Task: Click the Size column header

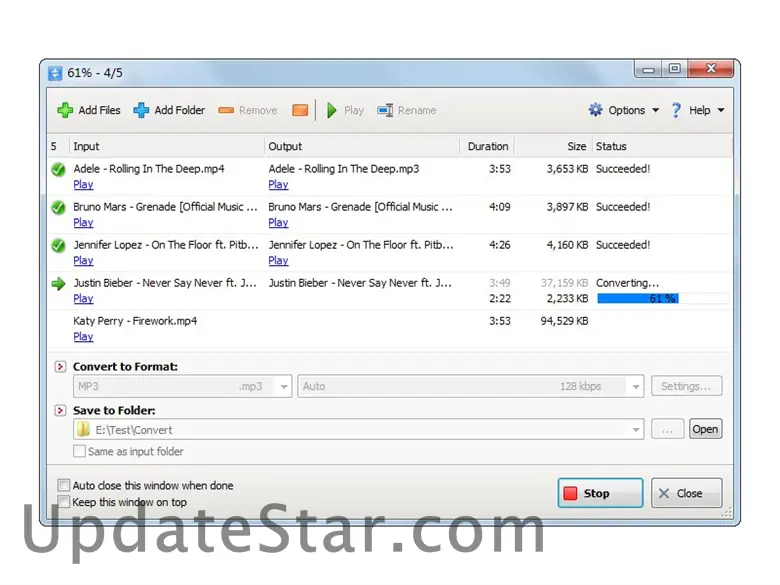Action: coord(553,146)
